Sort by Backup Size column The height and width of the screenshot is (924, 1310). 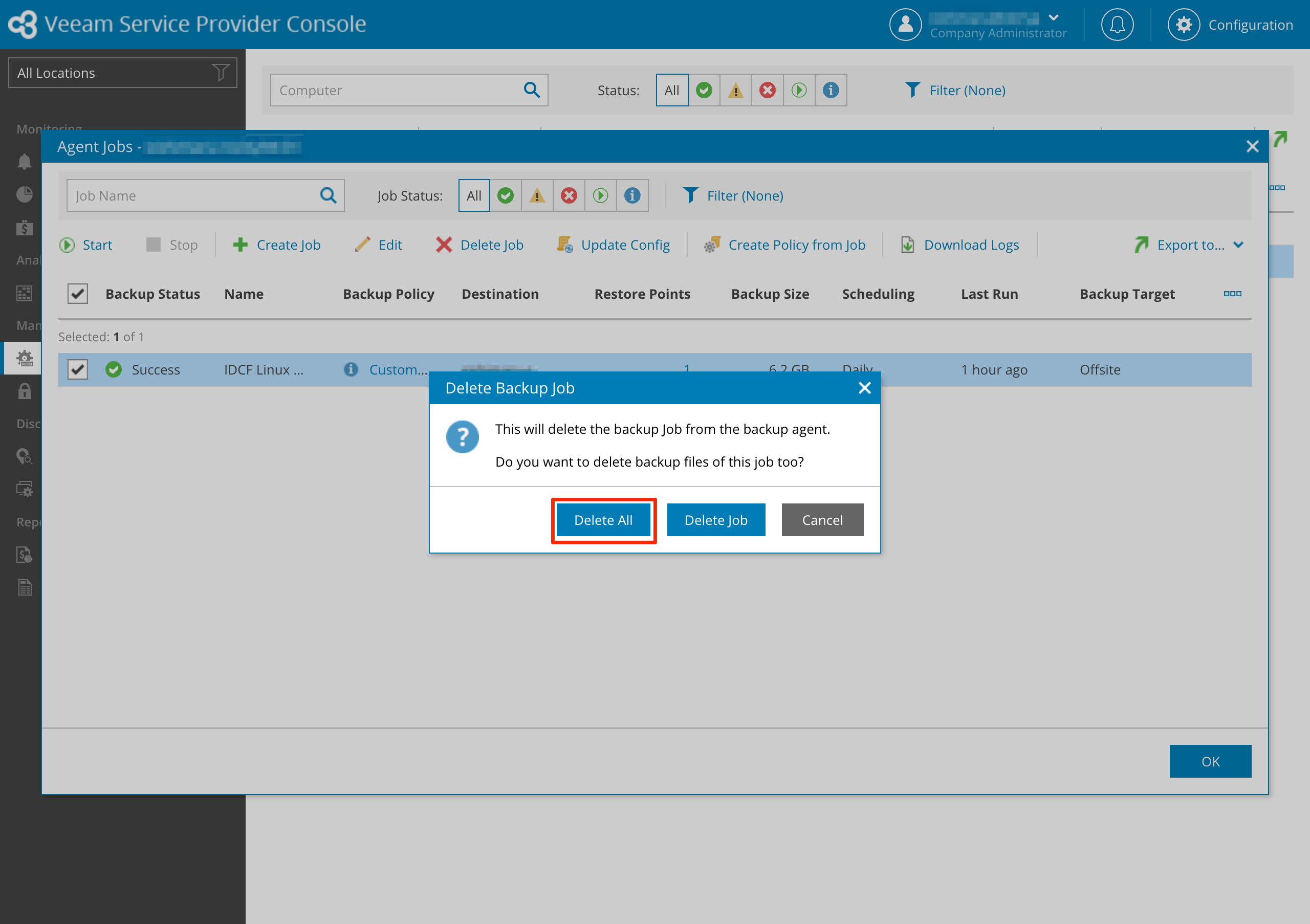770,294
